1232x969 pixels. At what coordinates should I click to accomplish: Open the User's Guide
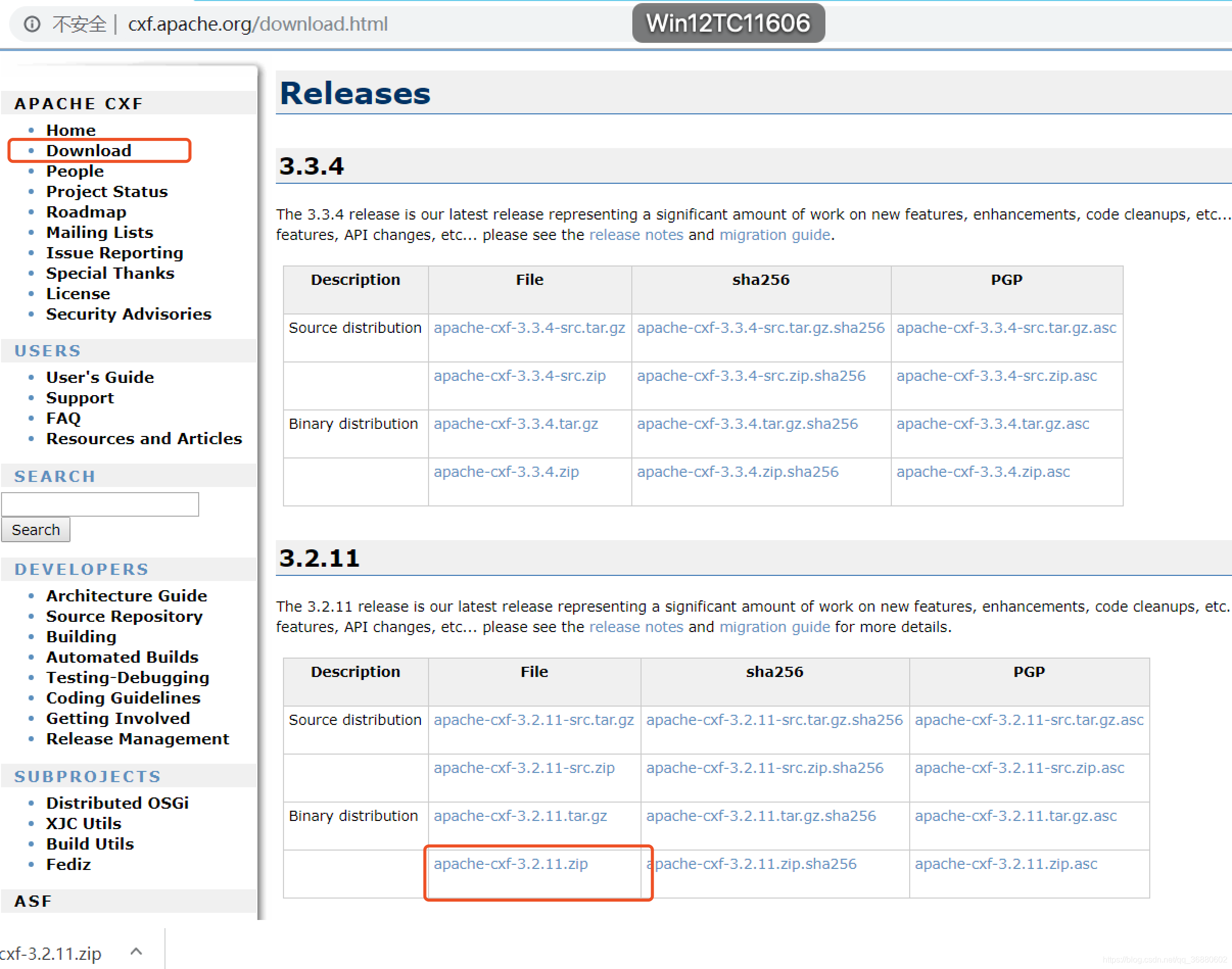tap(100, 377)
